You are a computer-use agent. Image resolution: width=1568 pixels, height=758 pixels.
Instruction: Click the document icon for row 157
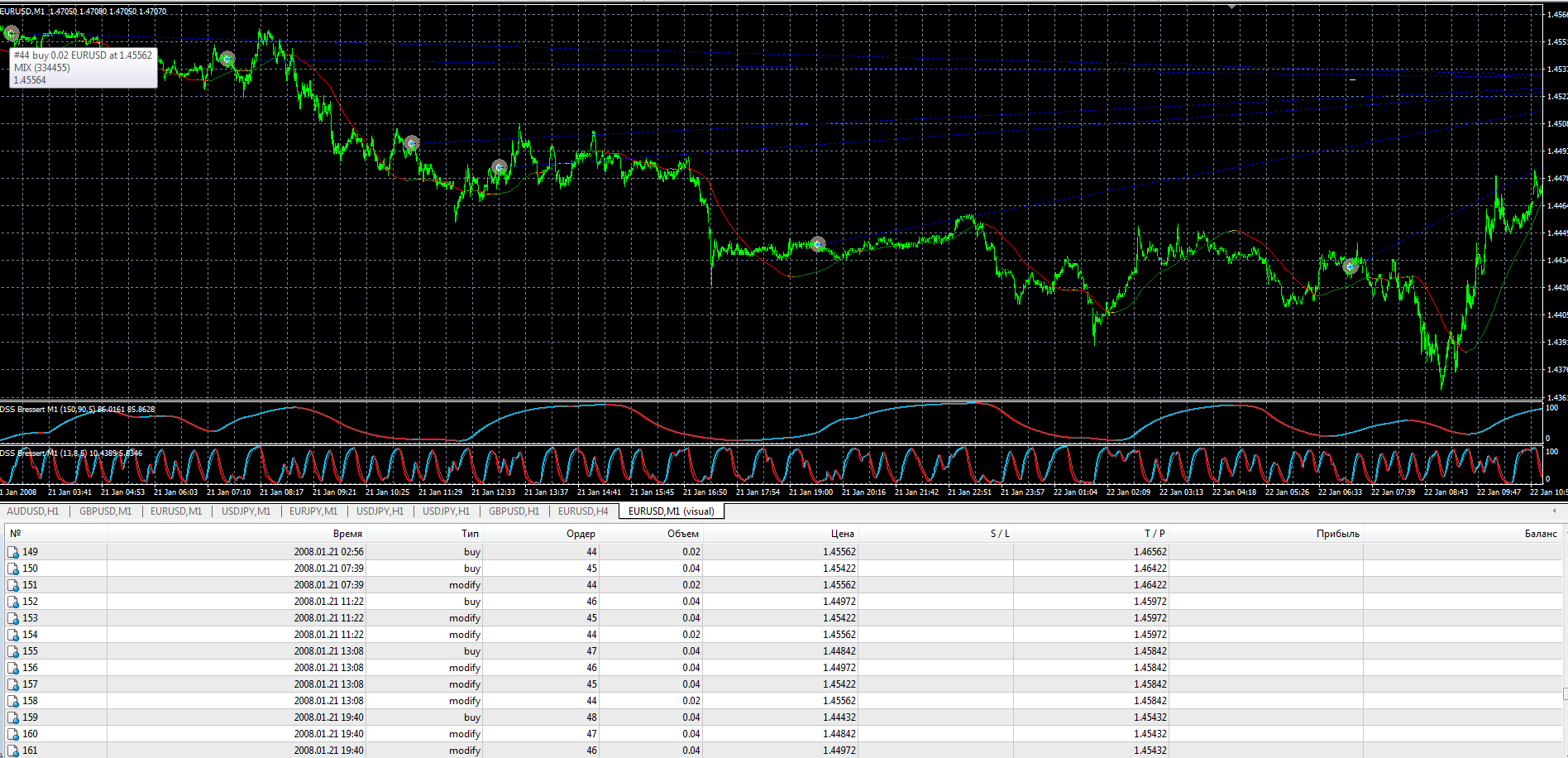pyautogui.click(x=13, y=684)
